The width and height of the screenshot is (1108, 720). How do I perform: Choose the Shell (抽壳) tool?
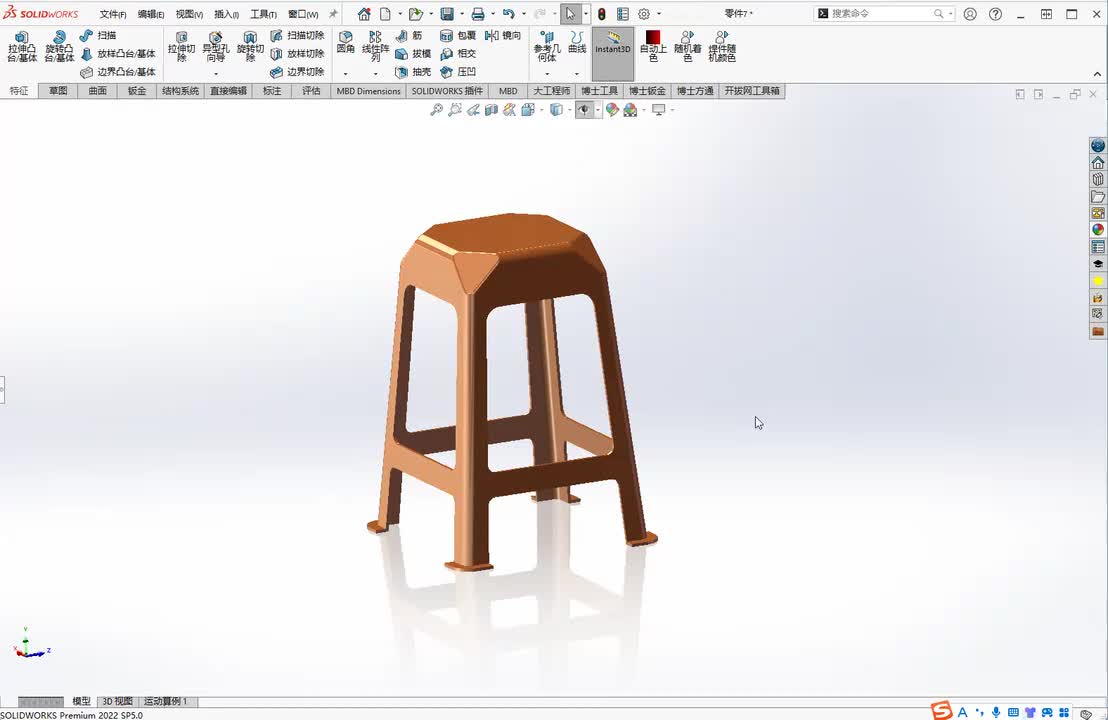pyautogui.click(x=413, y=72)
